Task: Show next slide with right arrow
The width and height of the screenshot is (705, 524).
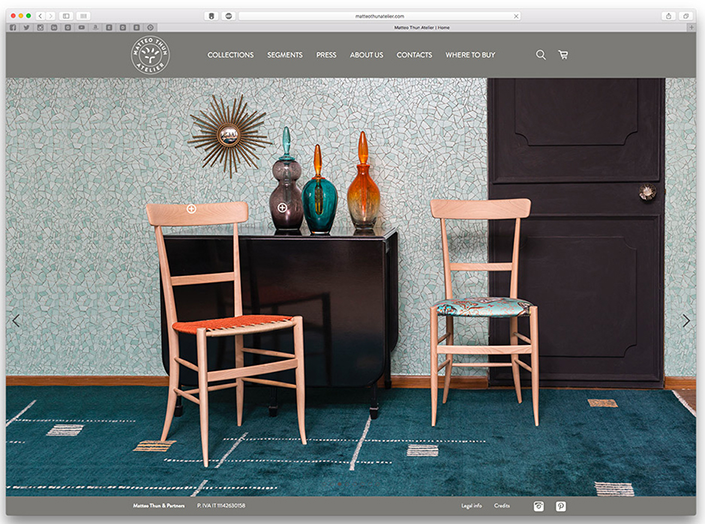Action: click(x=686, y=321)
